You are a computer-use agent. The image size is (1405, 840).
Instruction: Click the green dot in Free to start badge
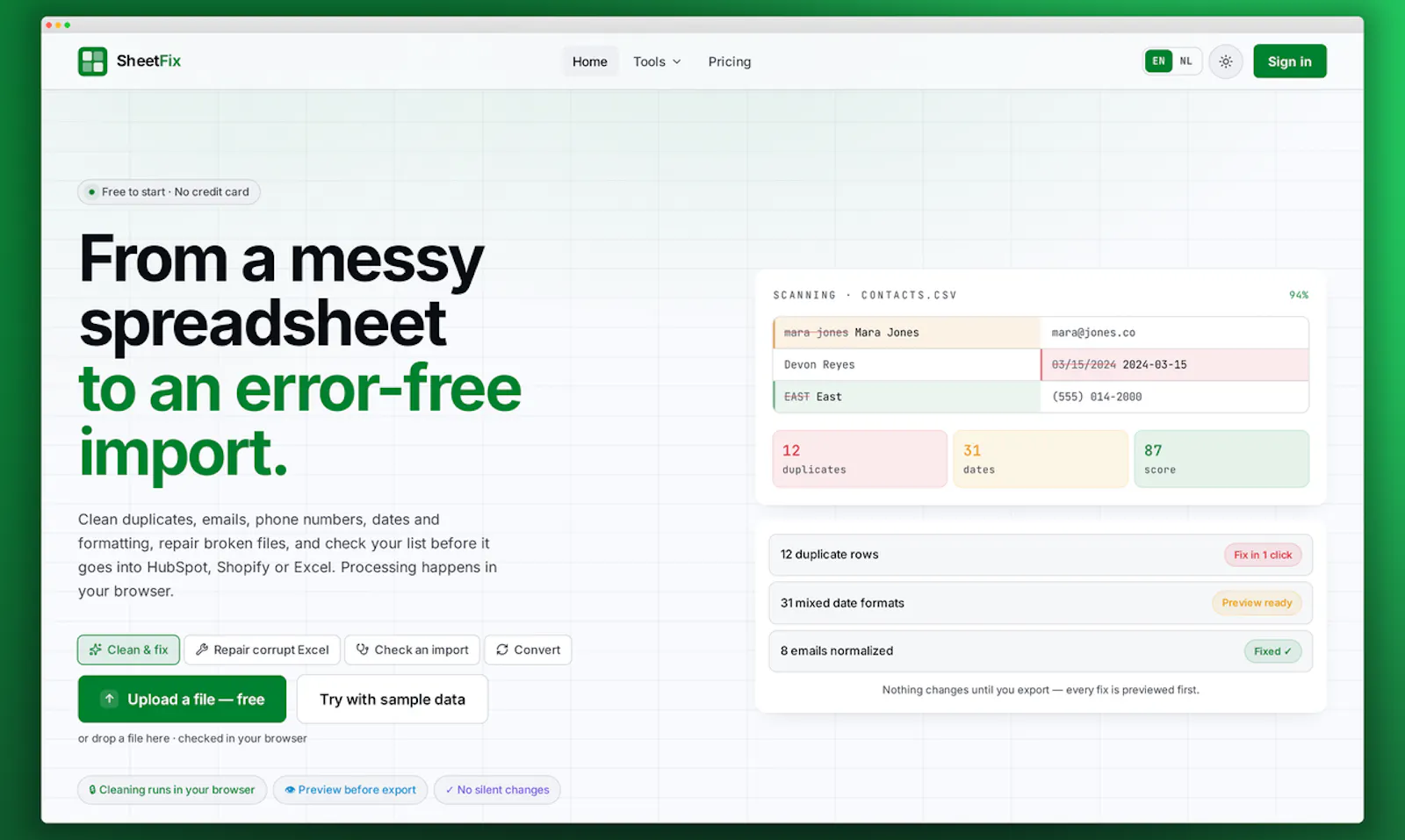91,191
